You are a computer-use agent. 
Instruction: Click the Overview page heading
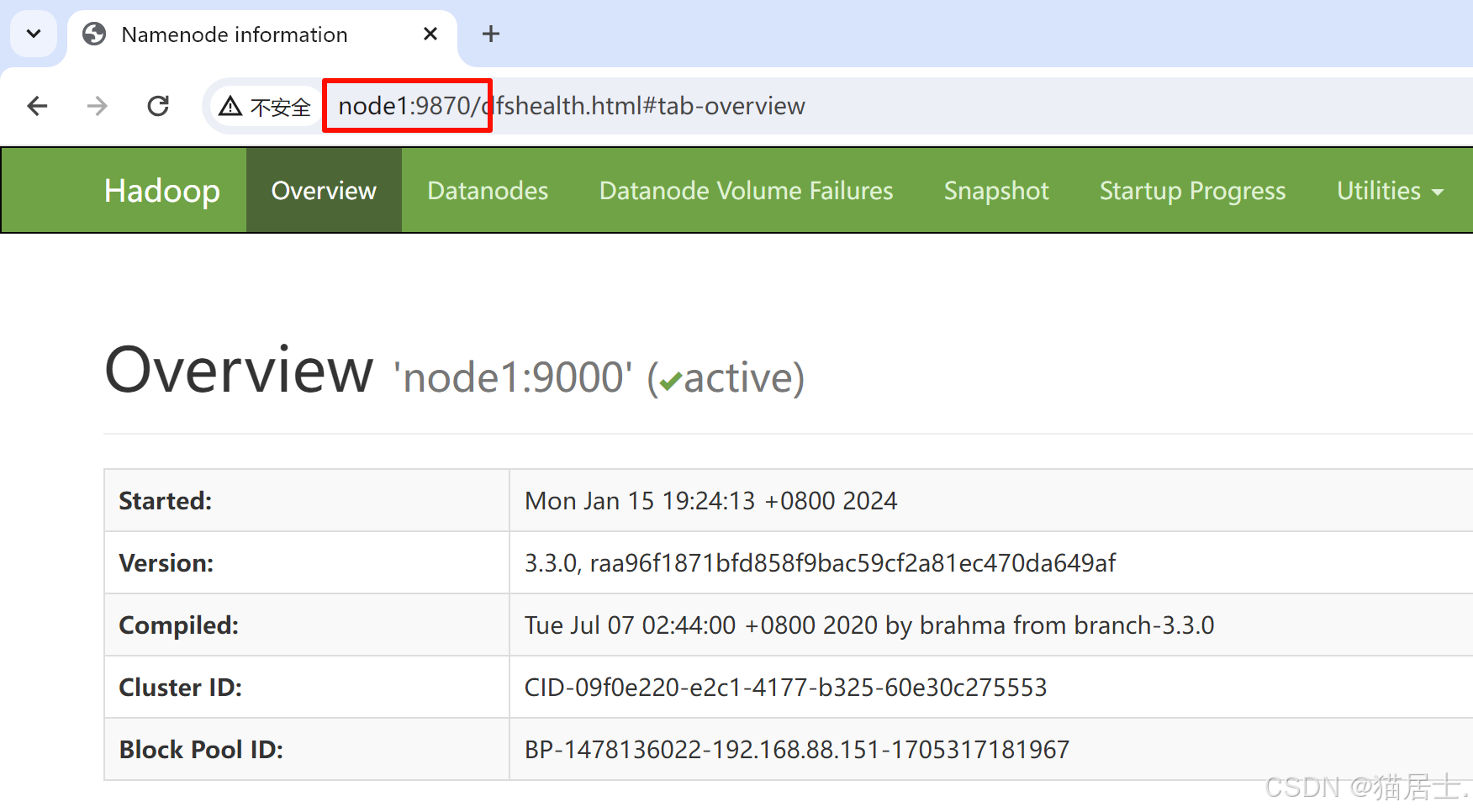click(x=239, y=371)
